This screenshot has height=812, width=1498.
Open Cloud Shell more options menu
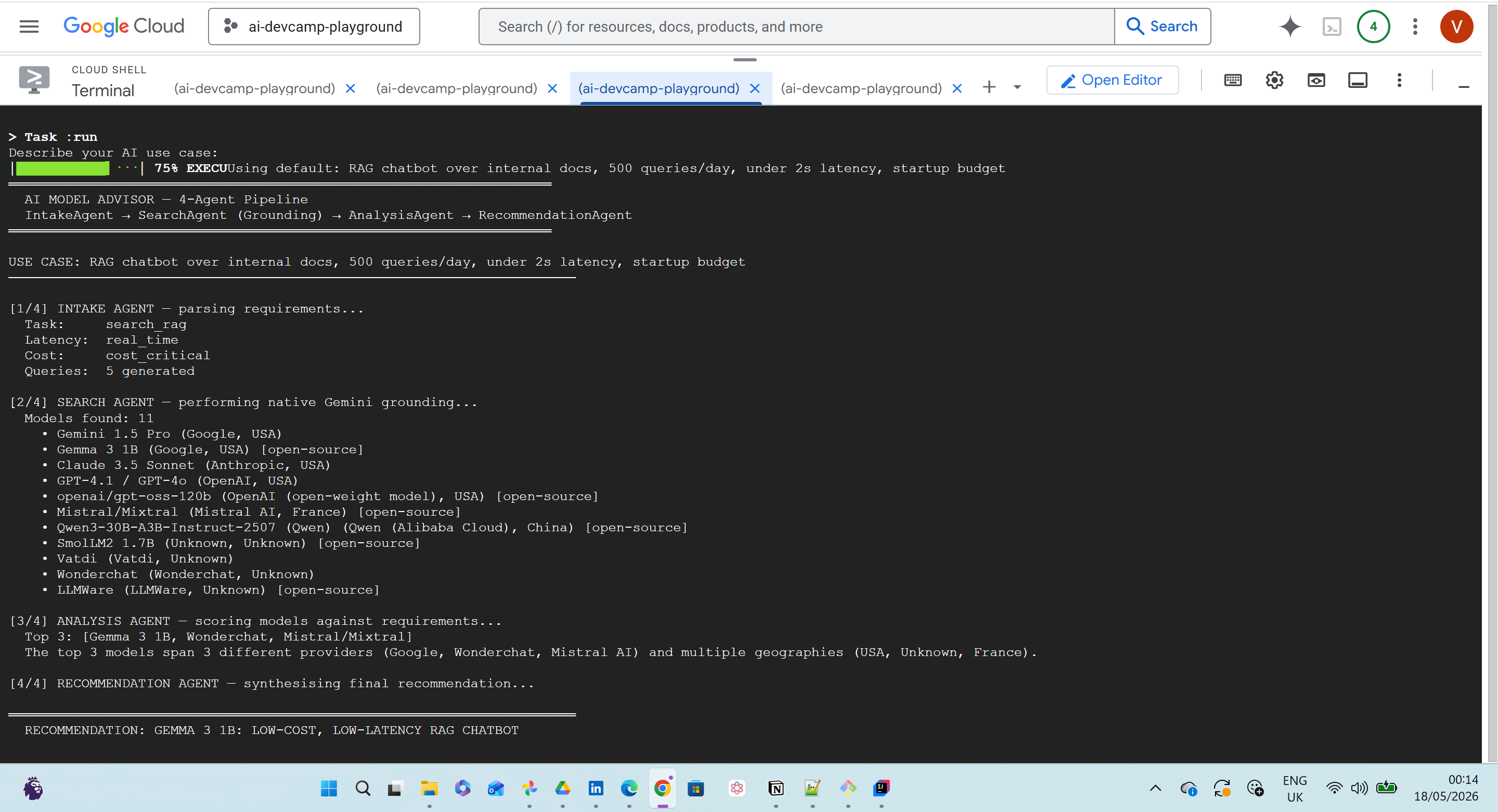click(x=1399, y=80)
